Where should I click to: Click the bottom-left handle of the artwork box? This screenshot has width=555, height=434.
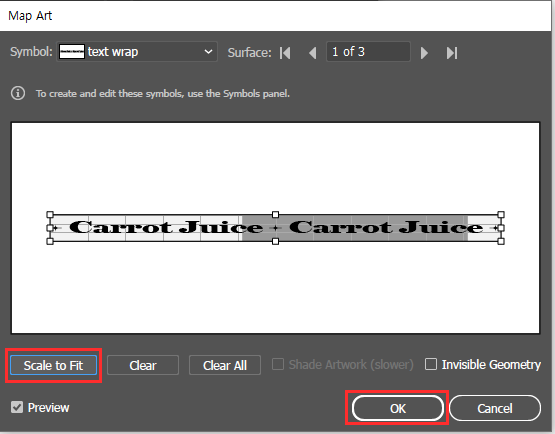(50, 241)
